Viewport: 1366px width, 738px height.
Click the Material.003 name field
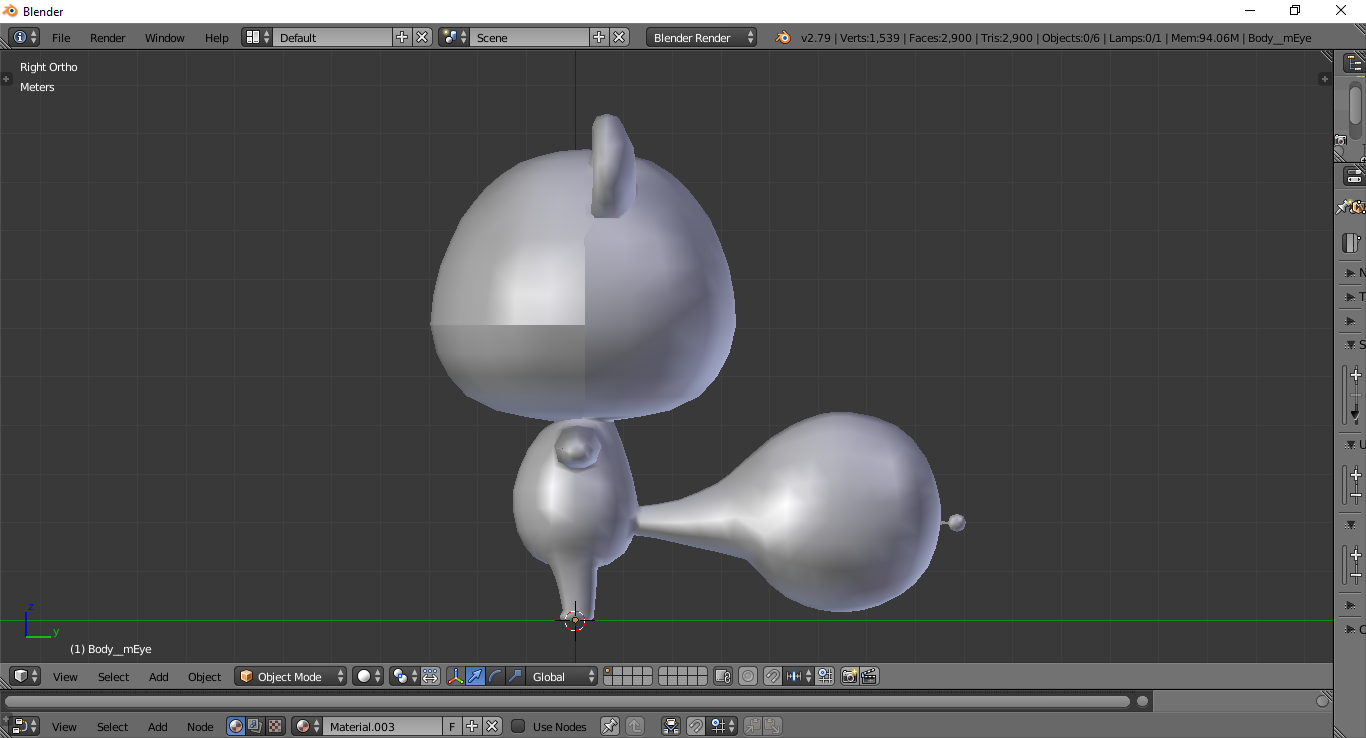click(383, 726)
